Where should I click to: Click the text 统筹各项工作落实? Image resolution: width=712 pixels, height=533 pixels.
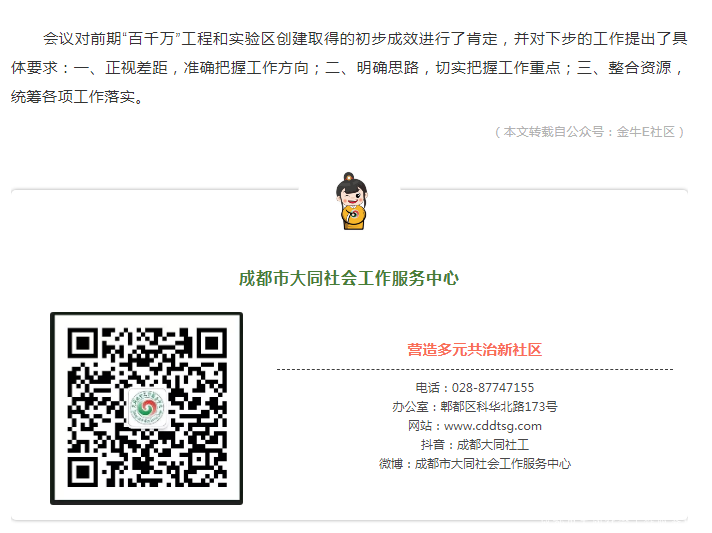point(73,96)
